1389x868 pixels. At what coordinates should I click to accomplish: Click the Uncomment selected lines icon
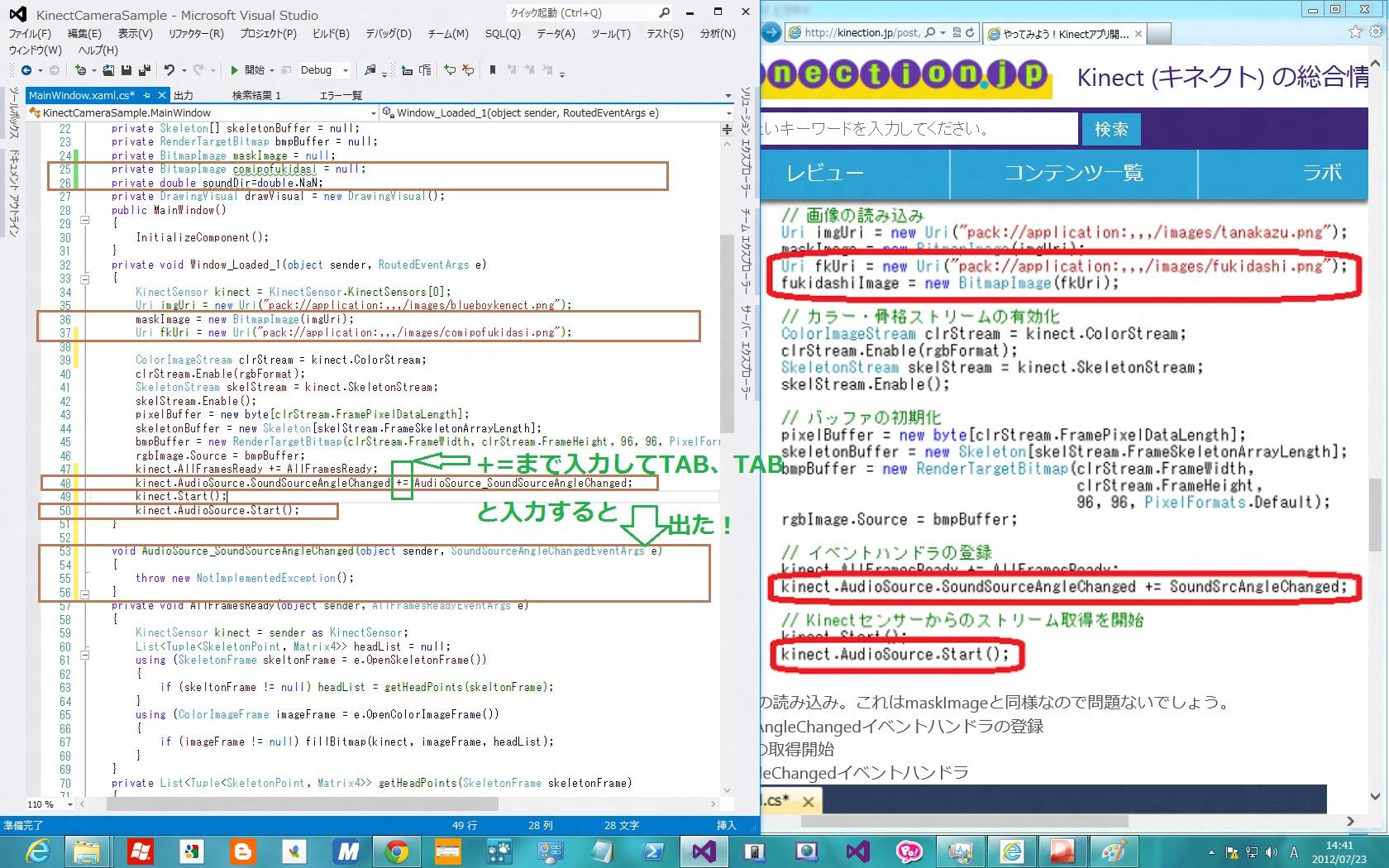[x=468, y=70]
